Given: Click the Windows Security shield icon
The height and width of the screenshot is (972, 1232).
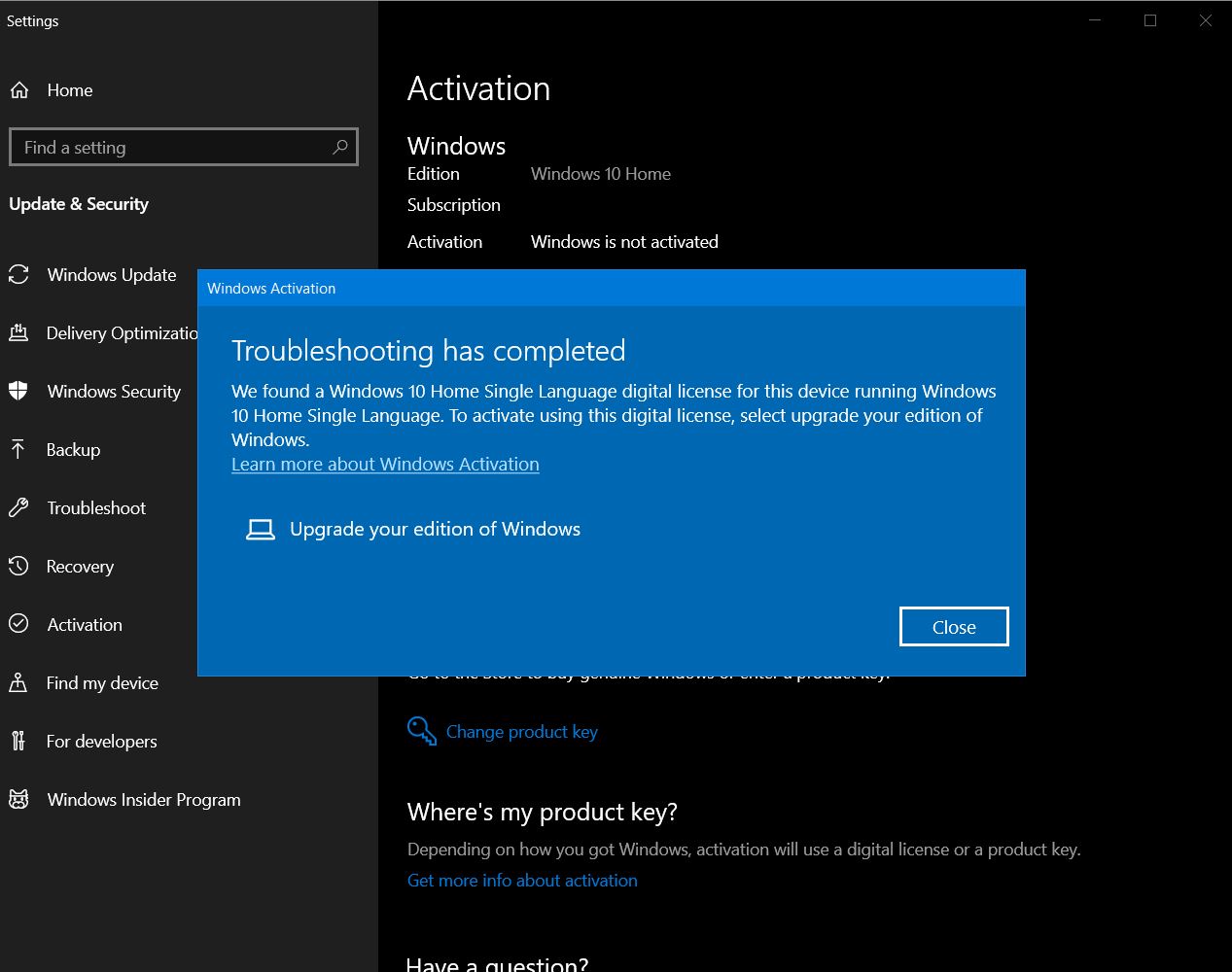Looking at the screenshot, I should [18, 392].
